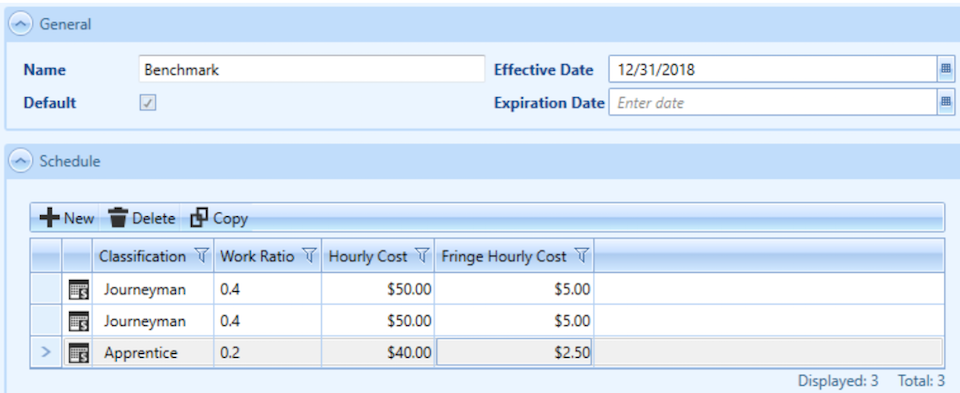Click the New button in Schedule toolbar
The height and width of the screenshot is (393, 960).
[x=66, y=218]
